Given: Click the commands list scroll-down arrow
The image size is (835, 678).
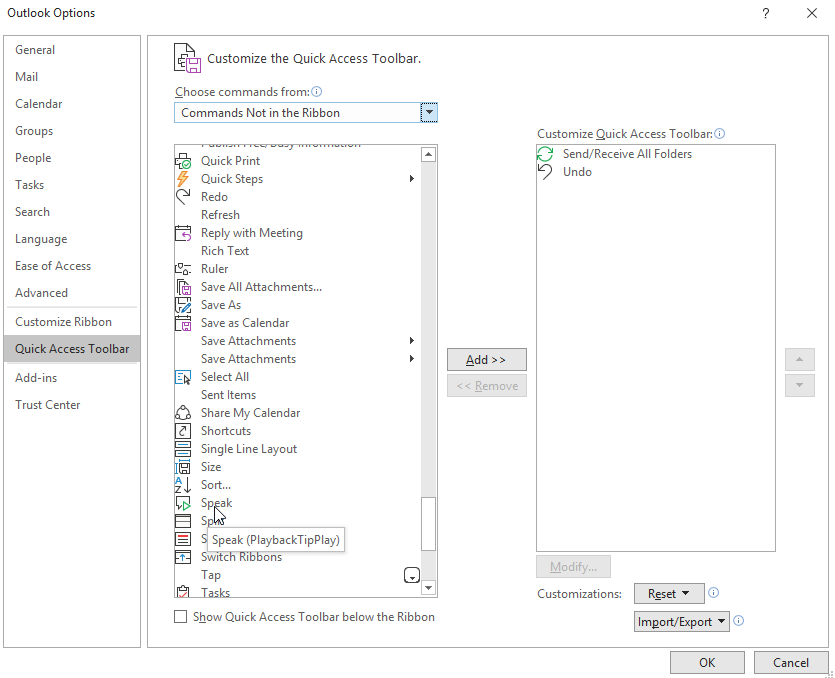Looking at the screenshot, I should [x=429, y=588].
